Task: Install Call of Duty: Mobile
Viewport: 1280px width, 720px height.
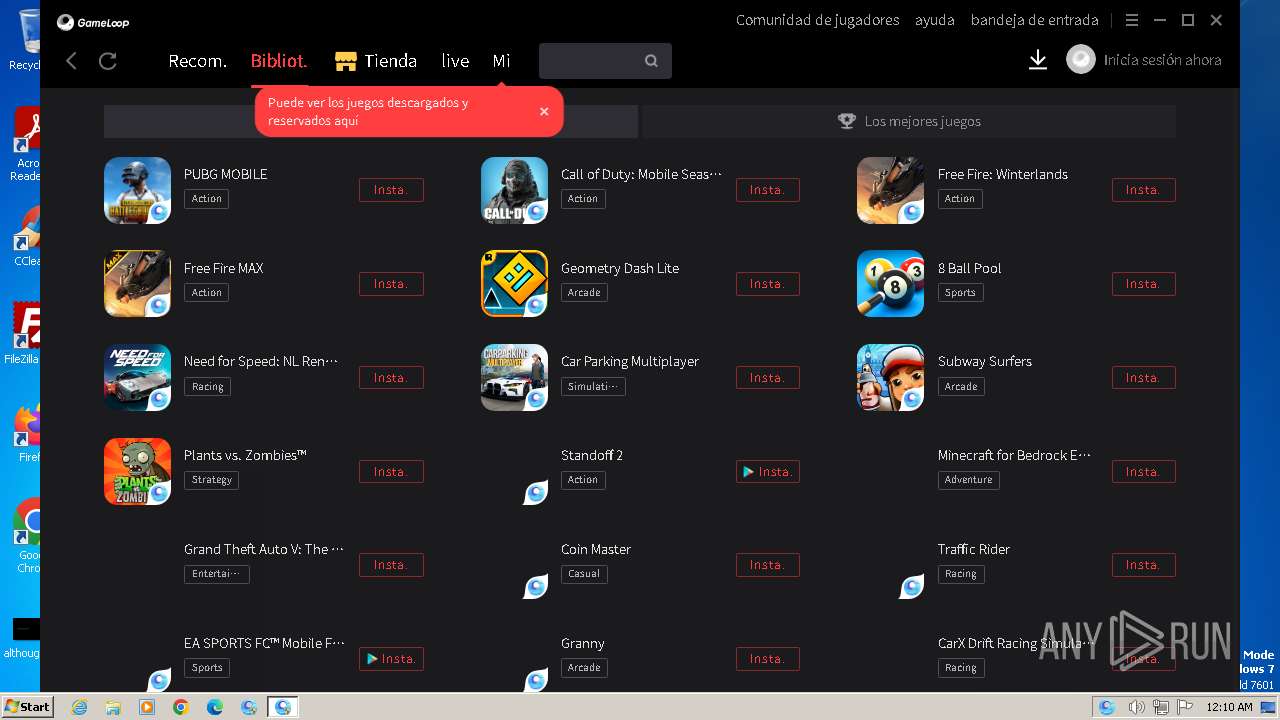Action: coord(767,190)
